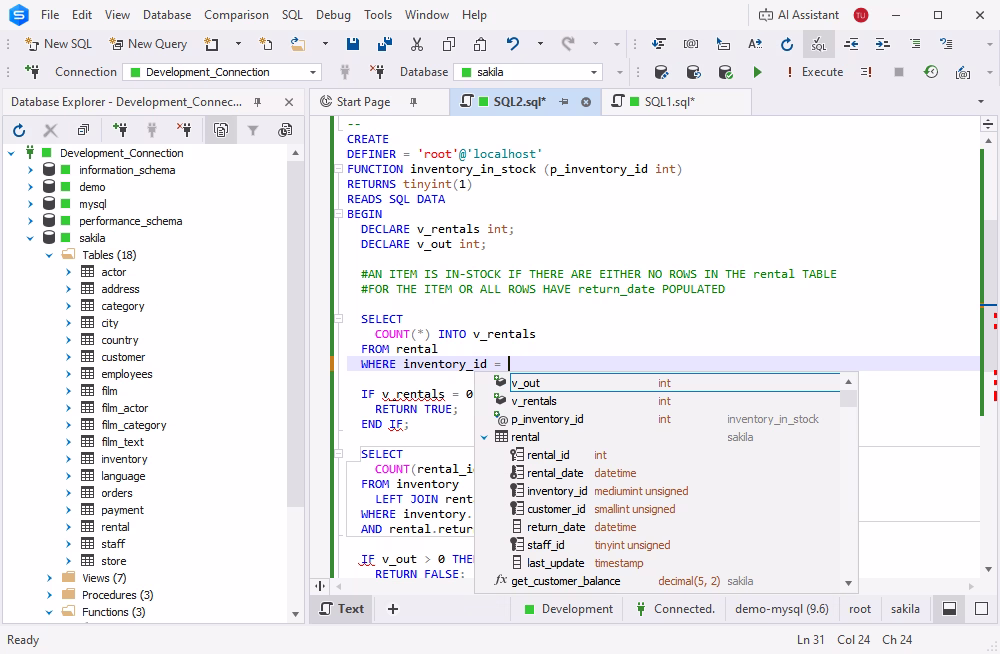Screen dimensions: 1000x654
Task: Collapse the sakila database node
Action: 30,238
